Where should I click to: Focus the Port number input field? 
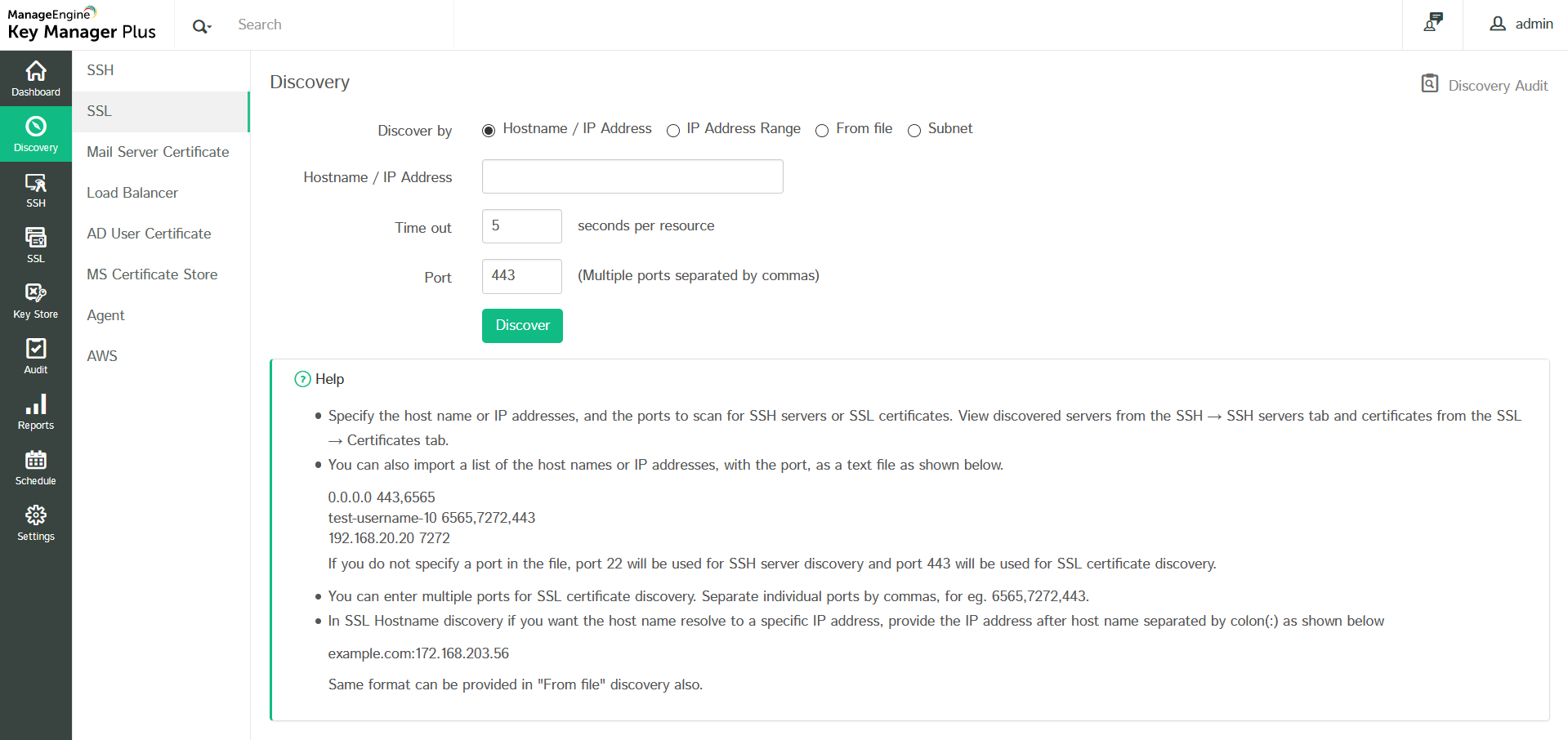point(521,276)
